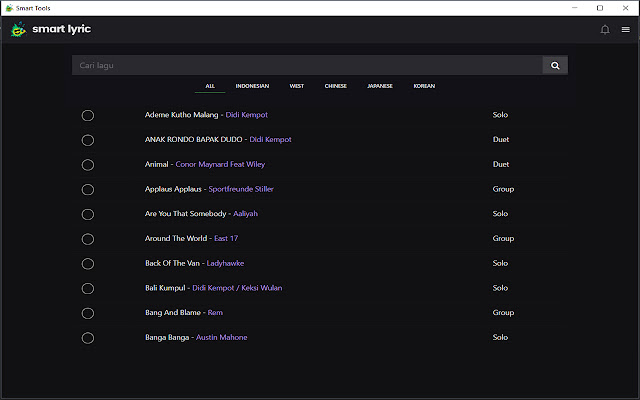This screenshot has width=640, height=400.
Task: Switch to the WEST tab
Action: (x=297, y=86)
